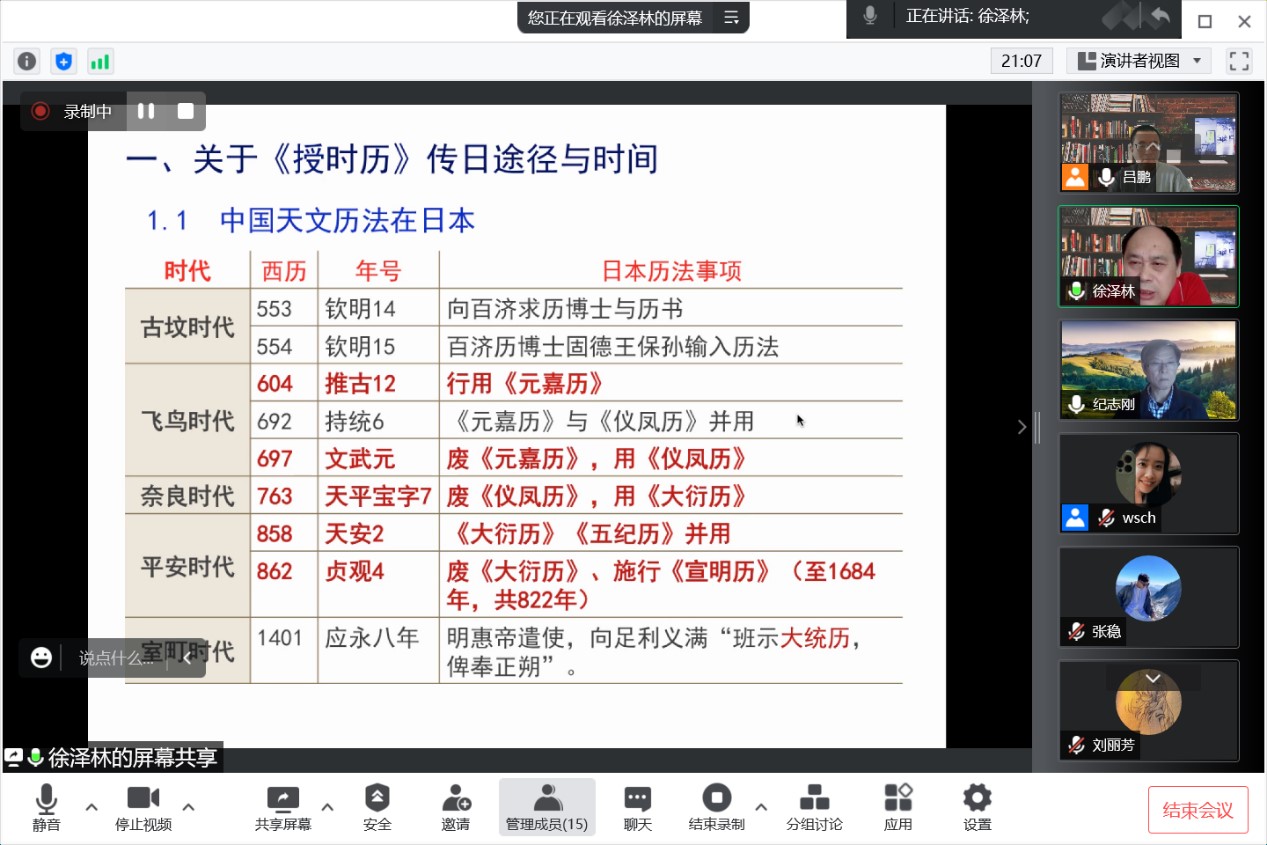Expand the 共享屏幕 options arrow
Screen dimensions: 1267x845
pos(327,806)
